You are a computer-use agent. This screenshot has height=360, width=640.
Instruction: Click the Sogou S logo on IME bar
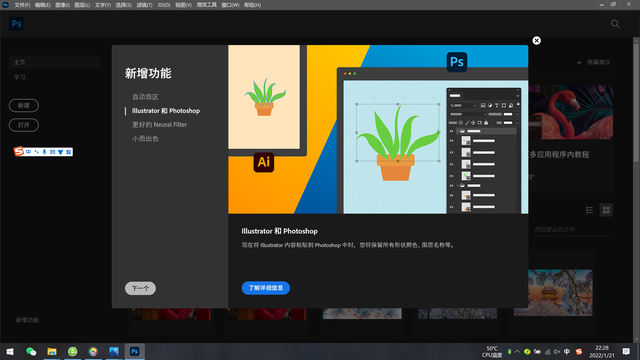point(19,151)
